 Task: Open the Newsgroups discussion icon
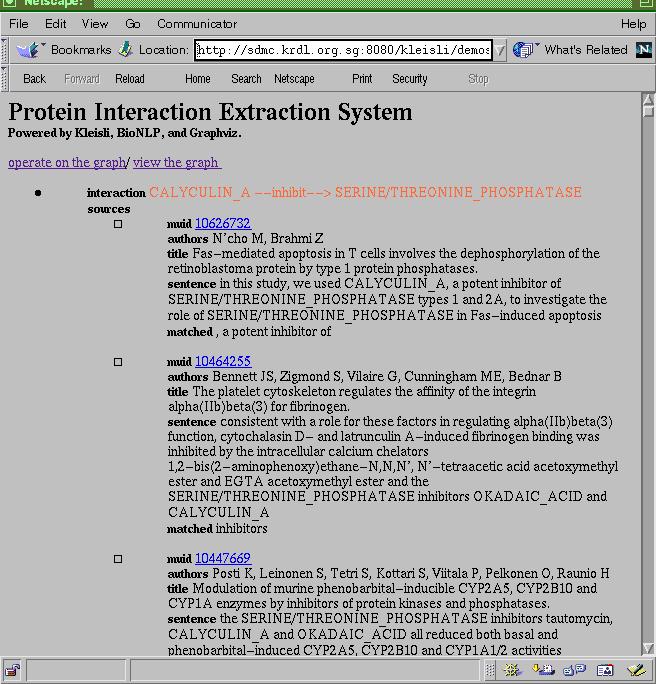point(574,670)
